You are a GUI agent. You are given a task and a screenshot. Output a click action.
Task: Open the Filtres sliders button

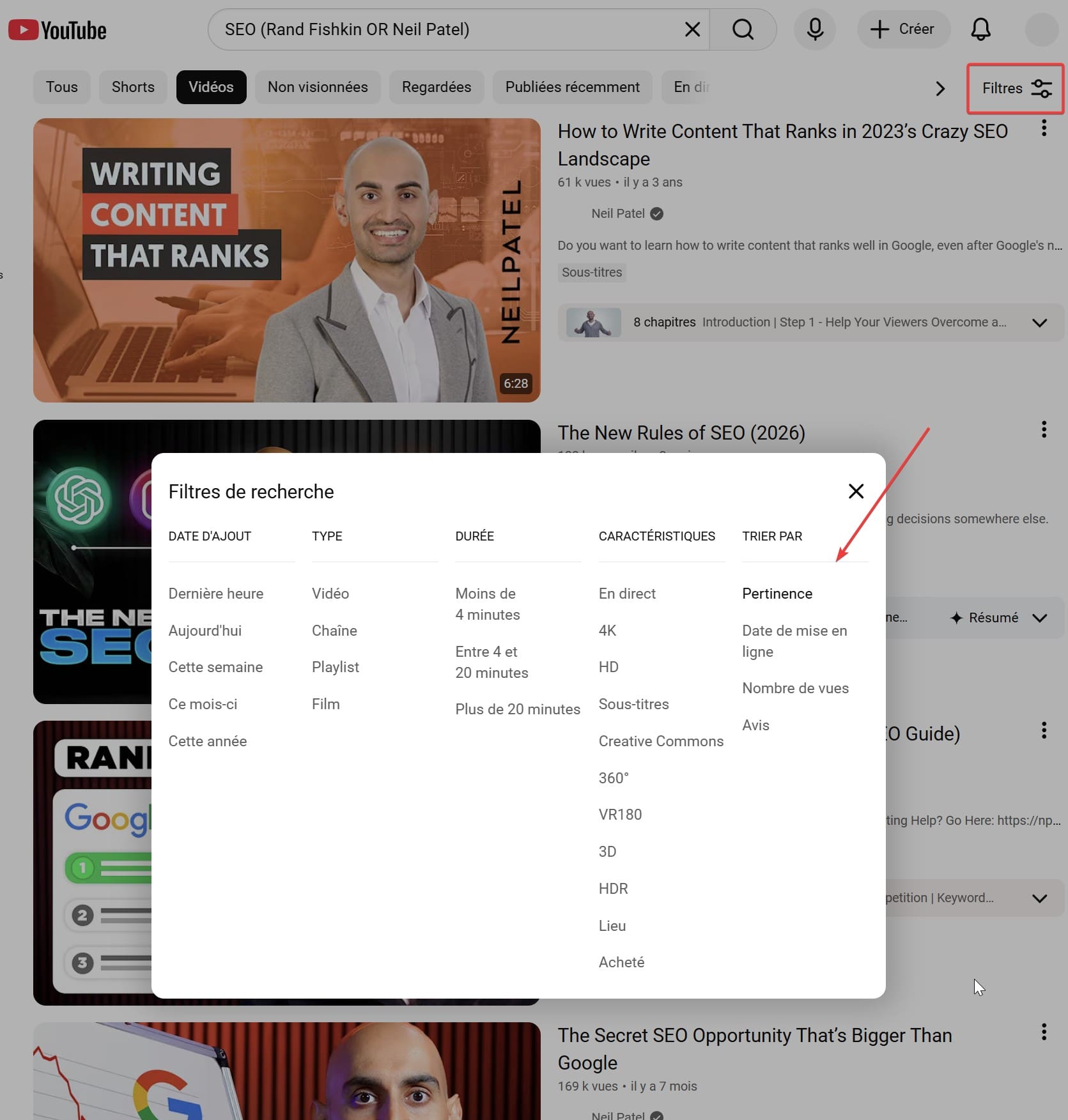click(1015, 88)
